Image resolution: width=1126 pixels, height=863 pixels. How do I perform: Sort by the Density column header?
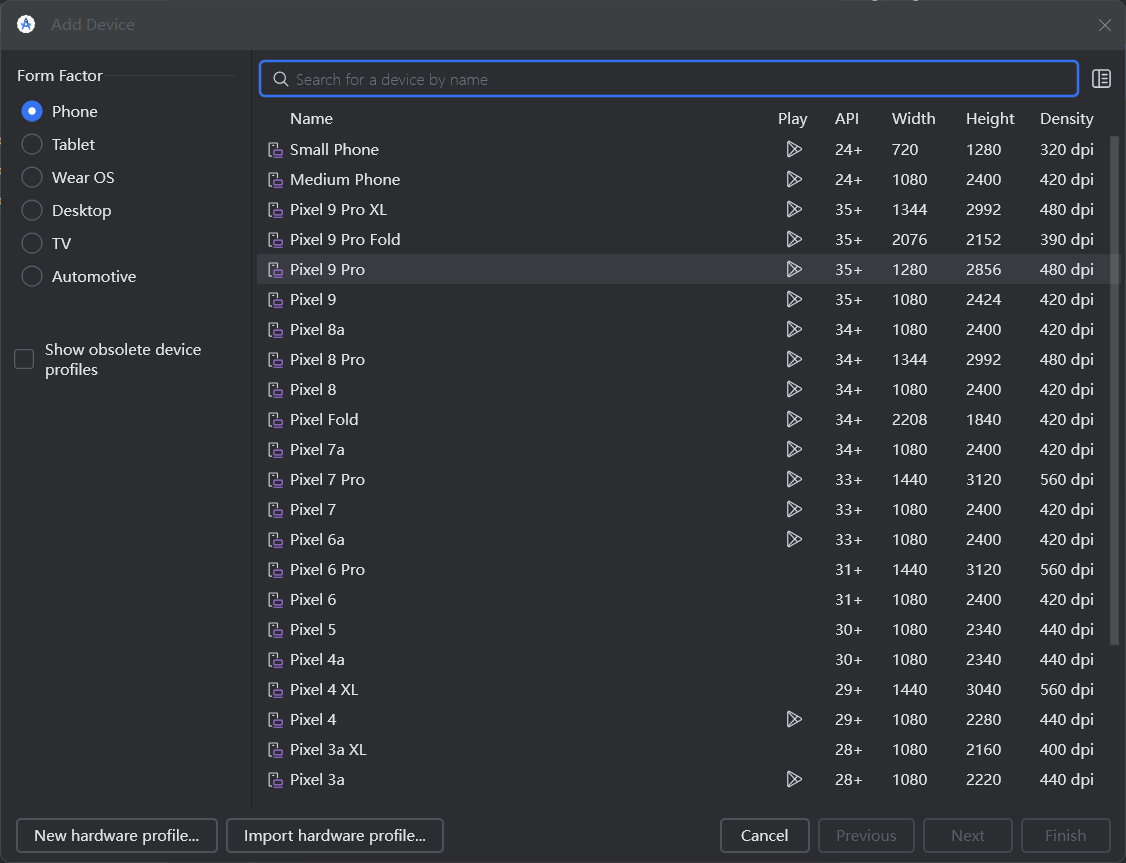1066,118
